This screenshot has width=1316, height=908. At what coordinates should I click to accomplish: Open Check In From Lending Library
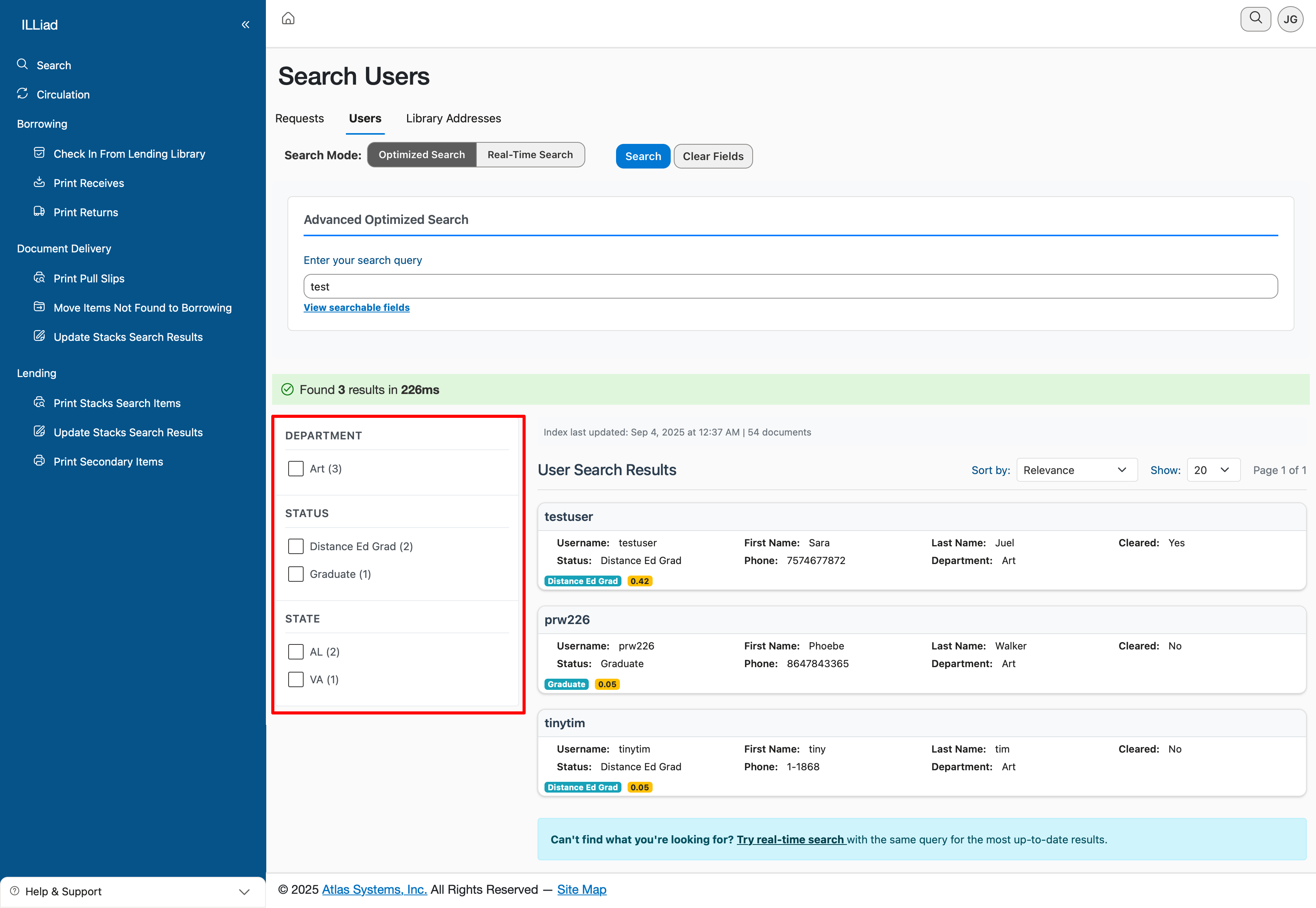tap(129, 154)
